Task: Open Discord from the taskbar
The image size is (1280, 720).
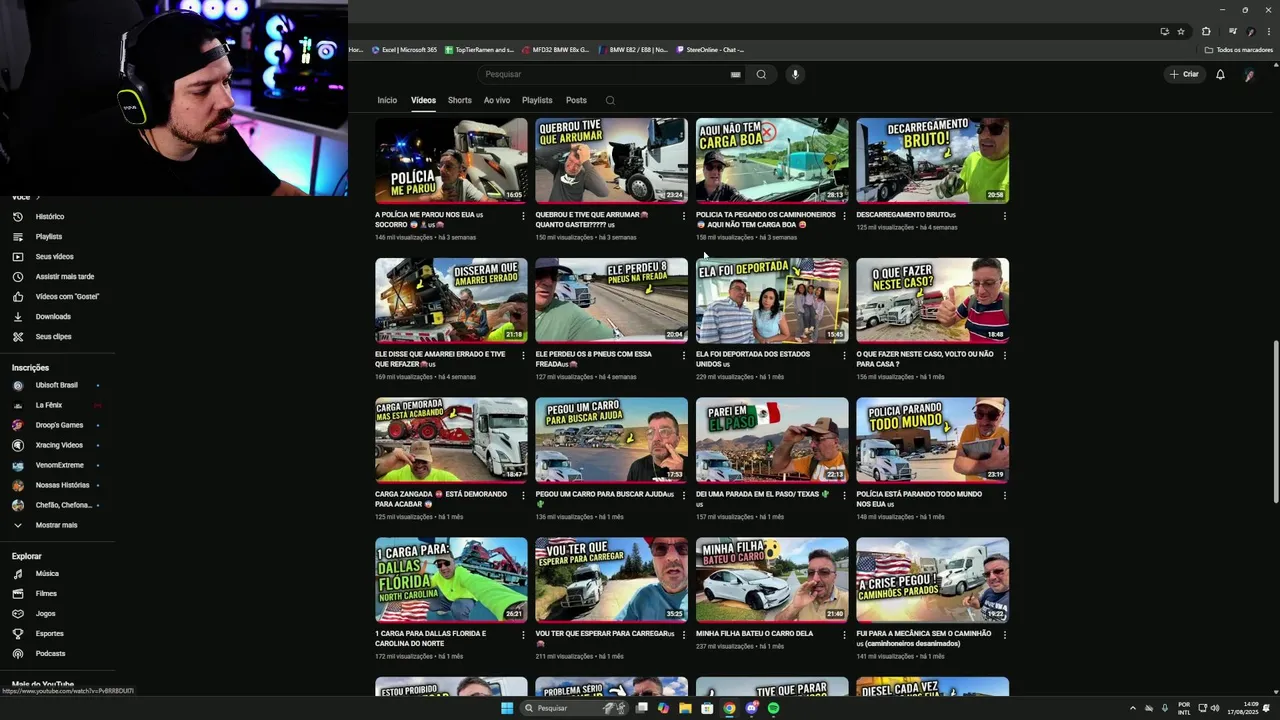Action: 751,708
